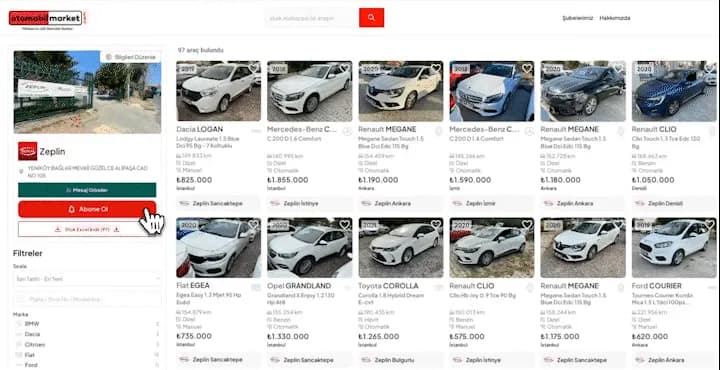
Task: Open the Ford COURIER car photo
Action: click(x=674, y=247)
